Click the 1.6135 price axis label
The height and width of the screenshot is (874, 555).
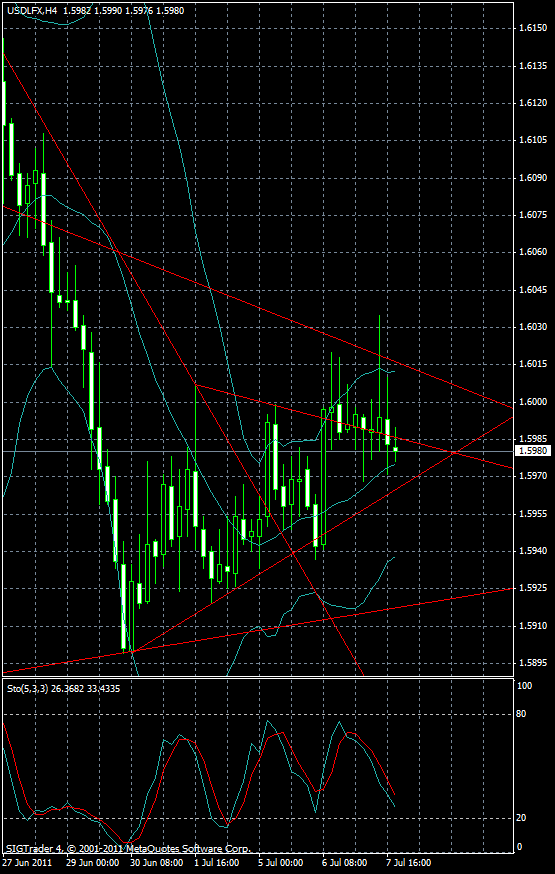[531, 66]
